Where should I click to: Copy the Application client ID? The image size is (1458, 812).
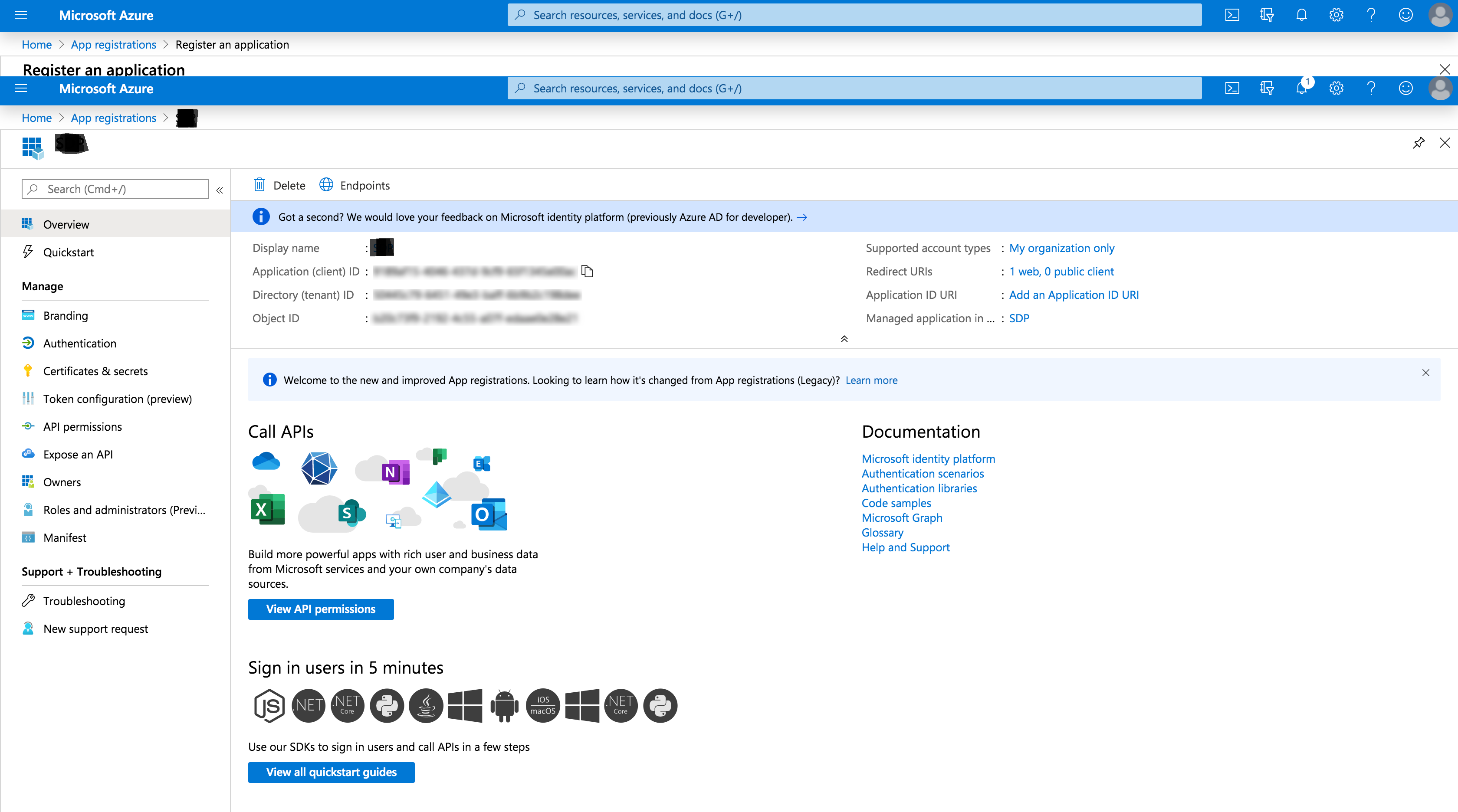click(587, 272)
